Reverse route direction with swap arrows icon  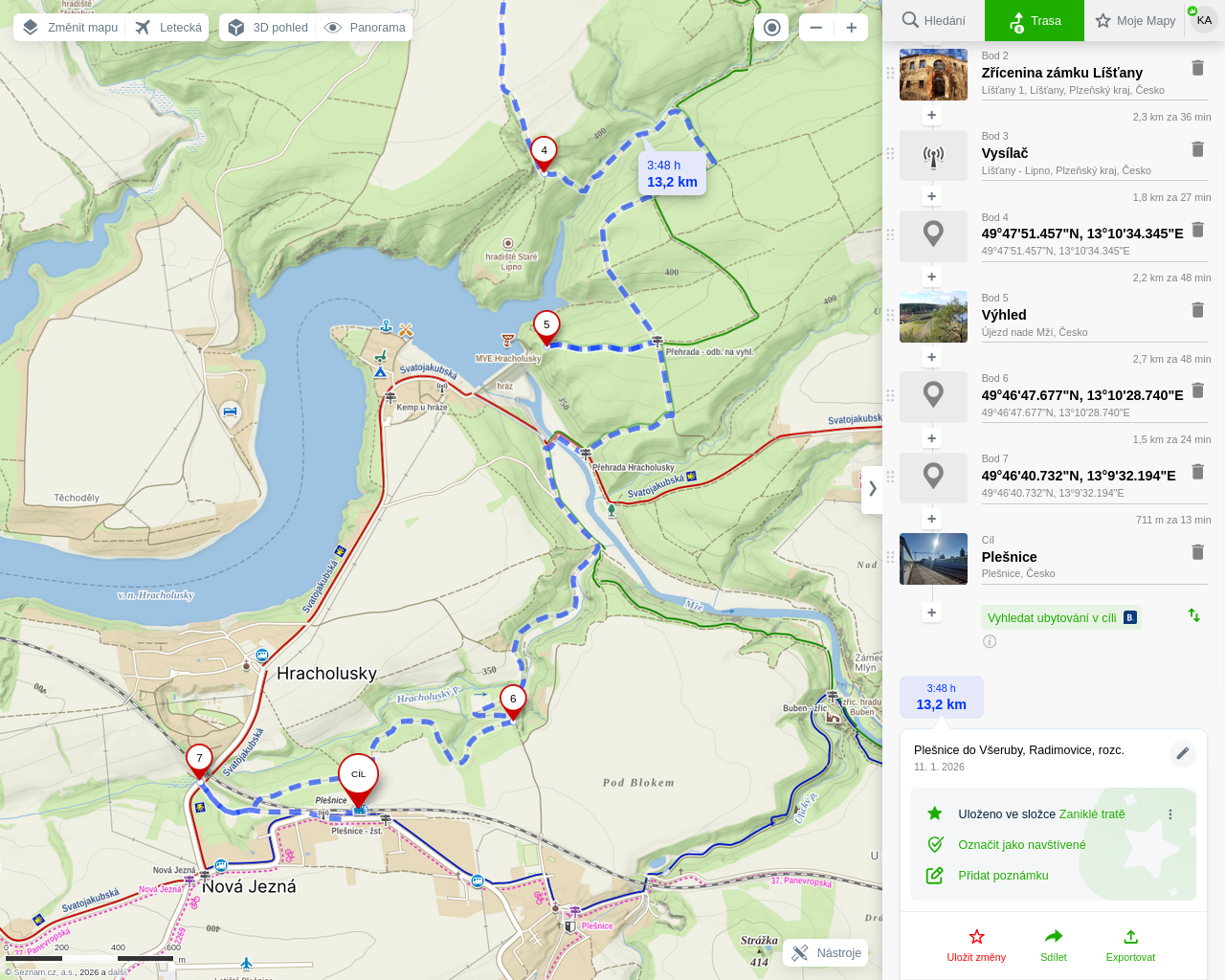(1193, 615)
